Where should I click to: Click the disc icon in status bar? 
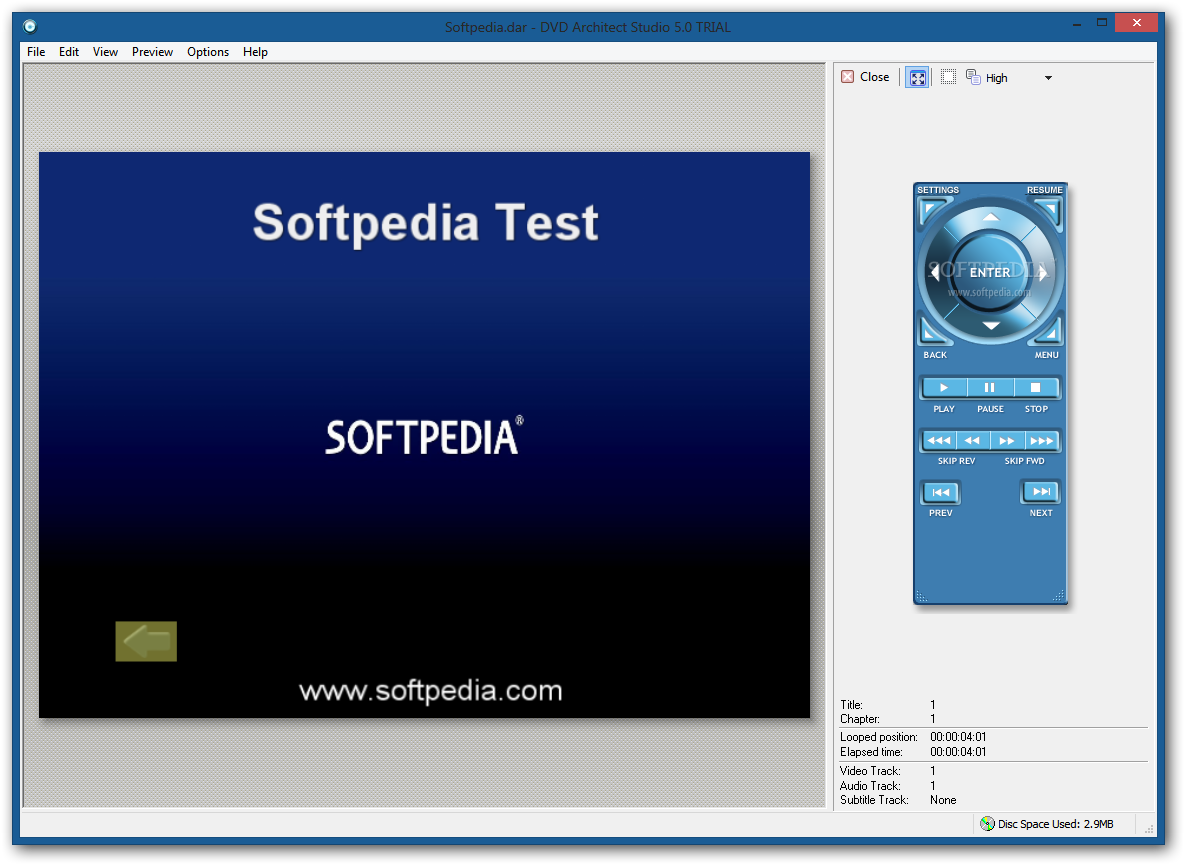[987, 823]
